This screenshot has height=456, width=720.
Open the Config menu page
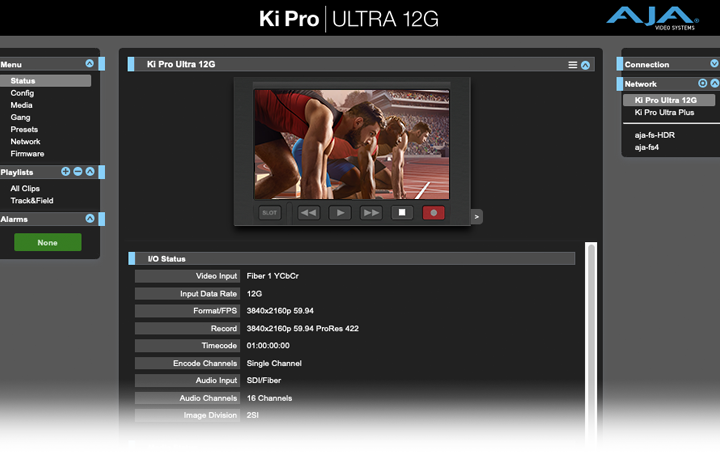[x=22, y=93]
